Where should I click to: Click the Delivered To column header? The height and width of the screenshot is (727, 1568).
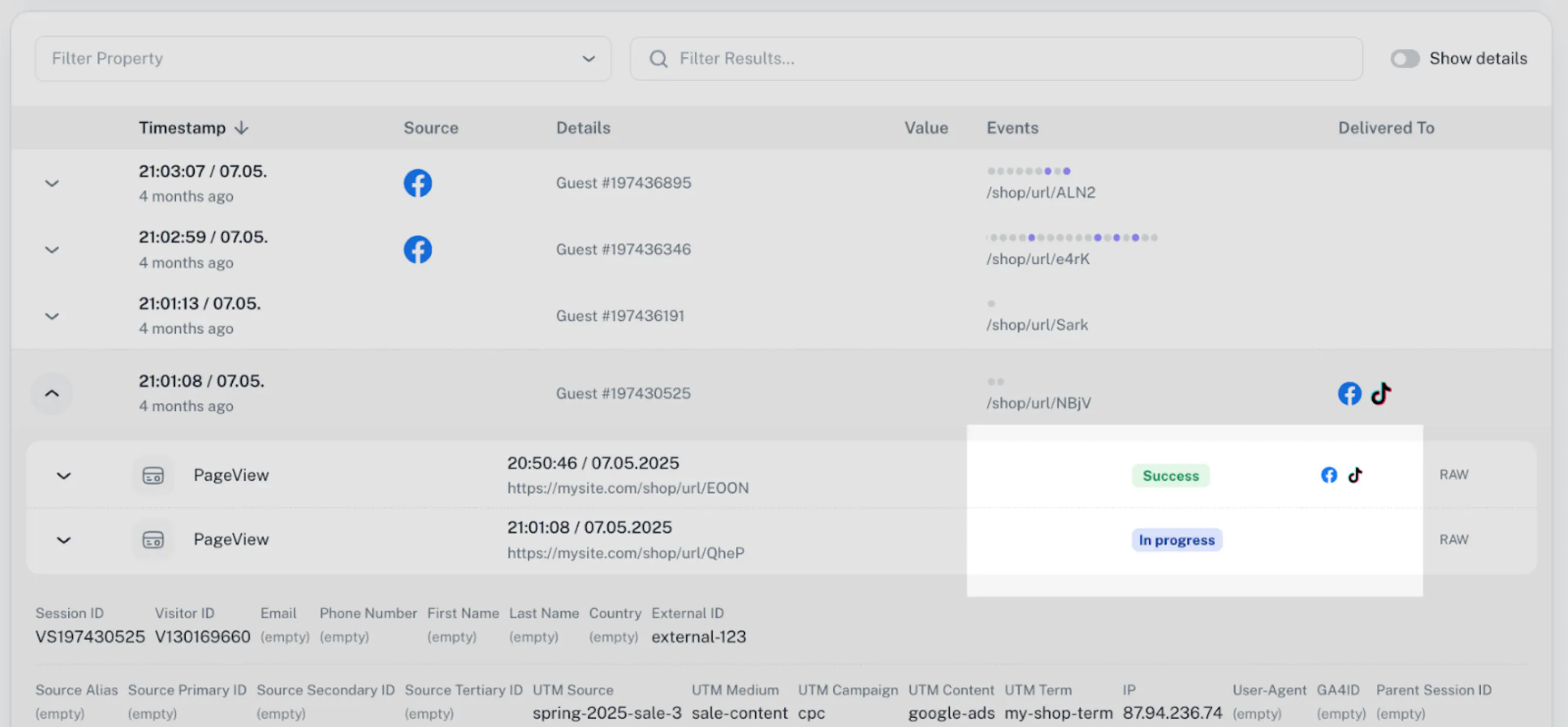point(1386,128)
